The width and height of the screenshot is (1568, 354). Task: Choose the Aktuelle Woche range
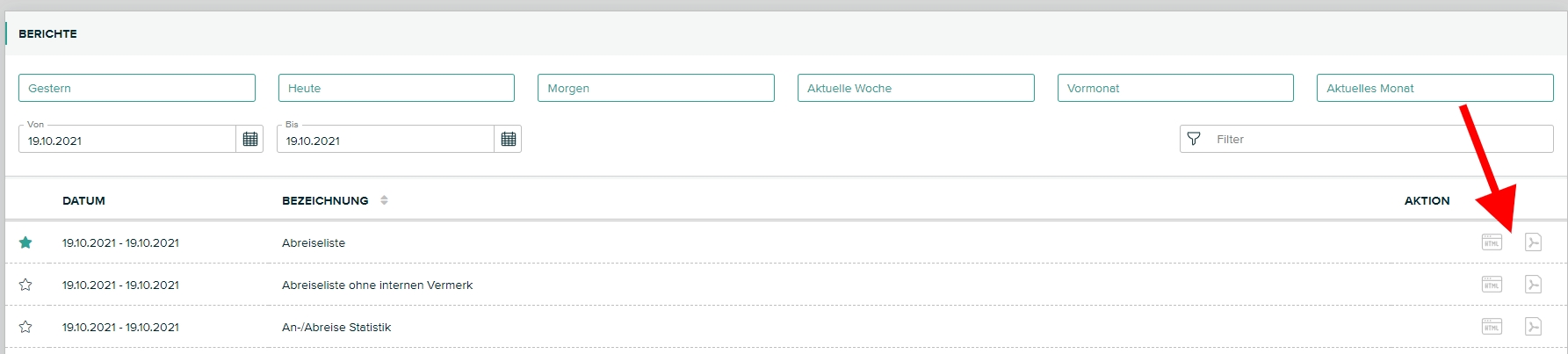pos(915,88)
